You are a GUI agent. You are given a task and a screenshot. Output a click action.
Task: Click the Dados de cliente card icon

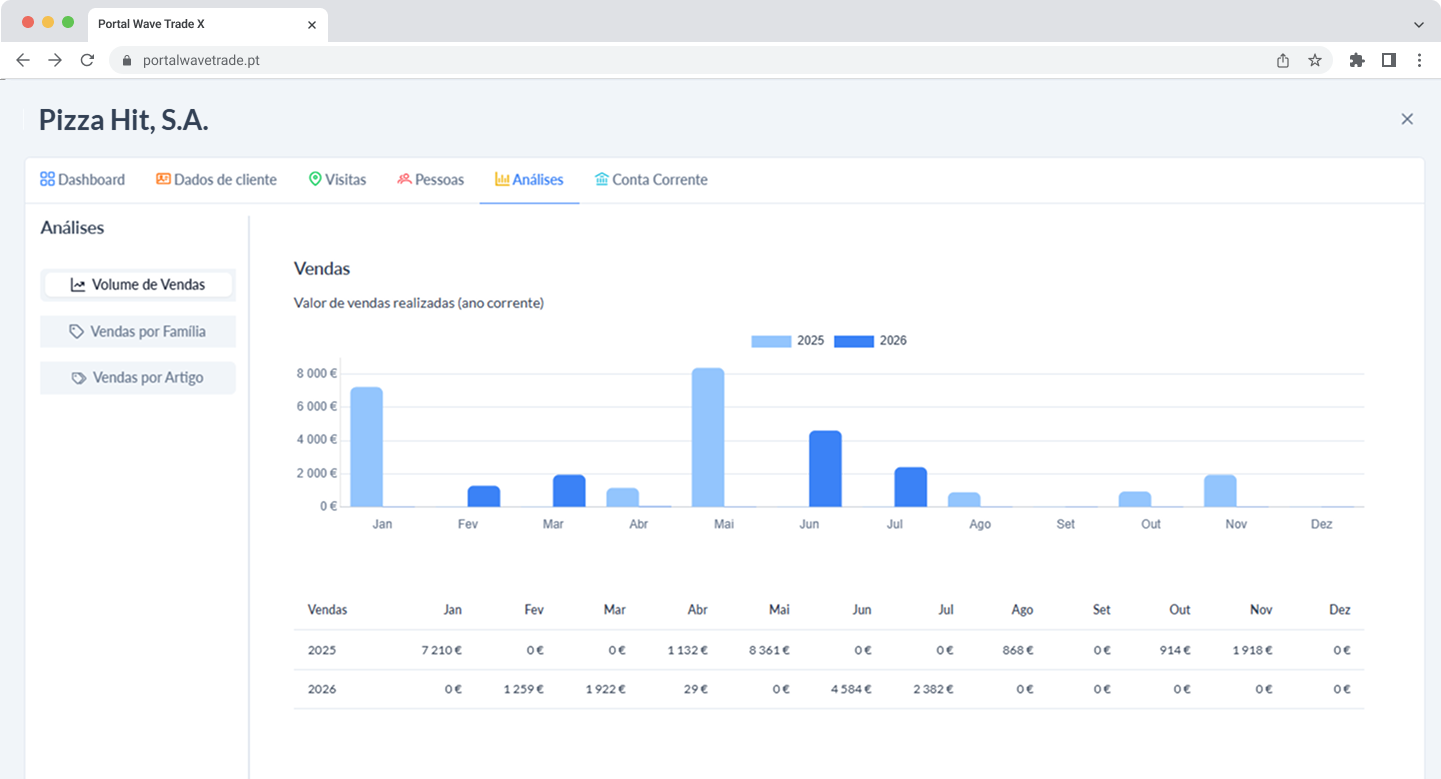163,179
